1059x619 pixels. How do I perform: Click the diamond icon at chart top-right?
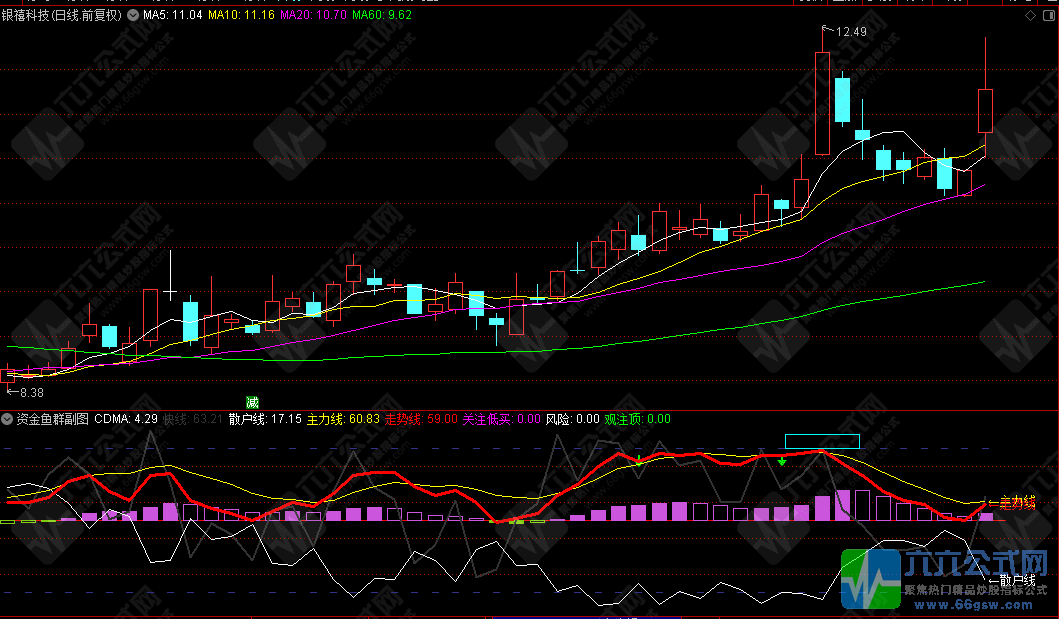1031,15
